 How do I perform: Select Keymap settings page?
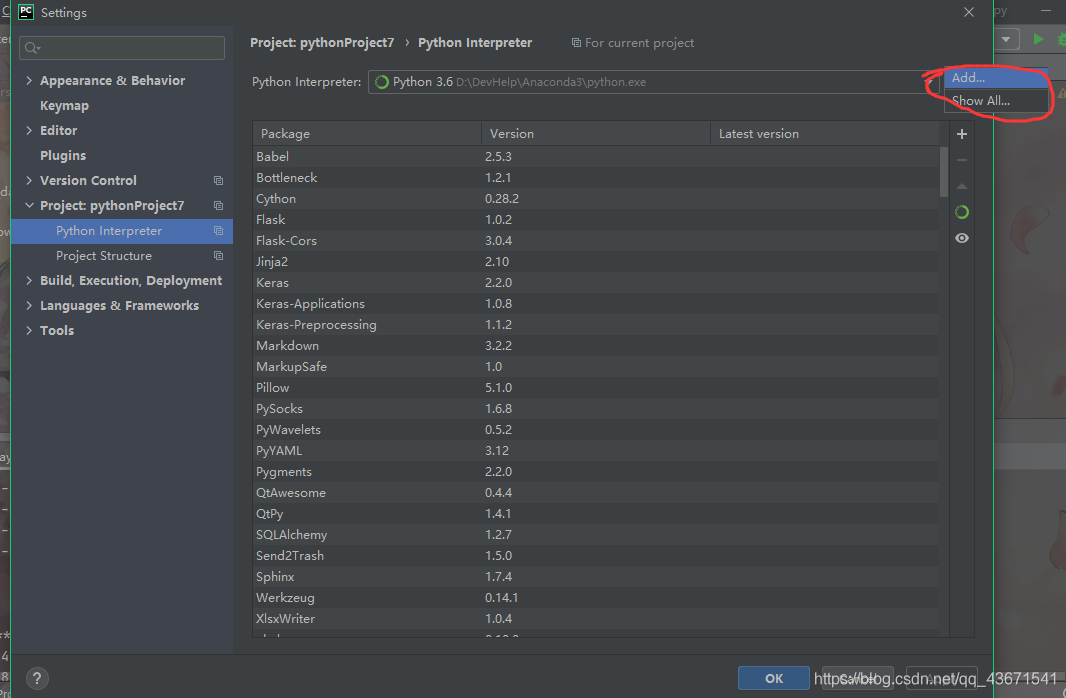tap(64, 105)
